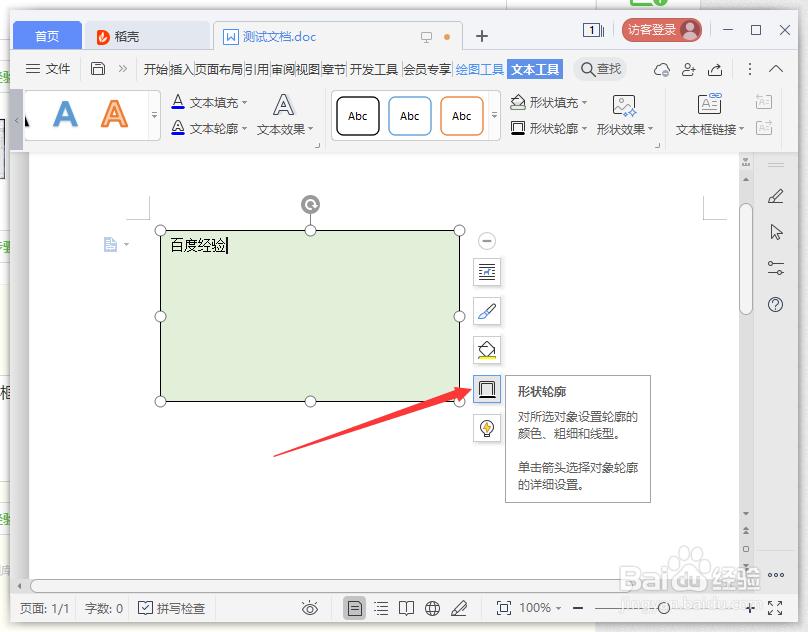The width and height of the screenshot is (808, 632).
Task: Toggle eye protection mode icon
Action: pos(310,608)
